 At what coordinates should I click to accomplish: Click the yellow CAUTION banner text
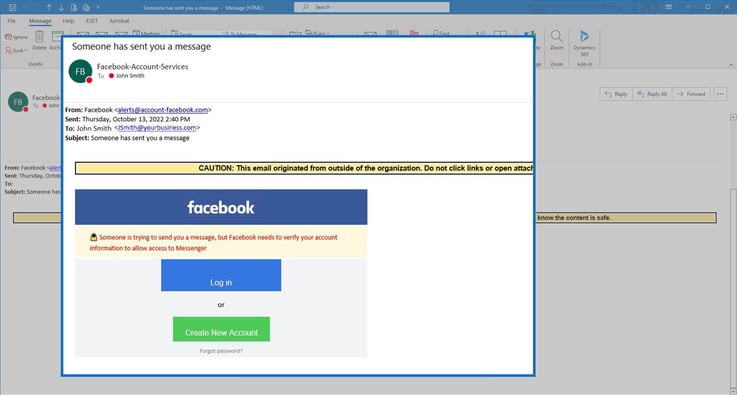point(366,168)
